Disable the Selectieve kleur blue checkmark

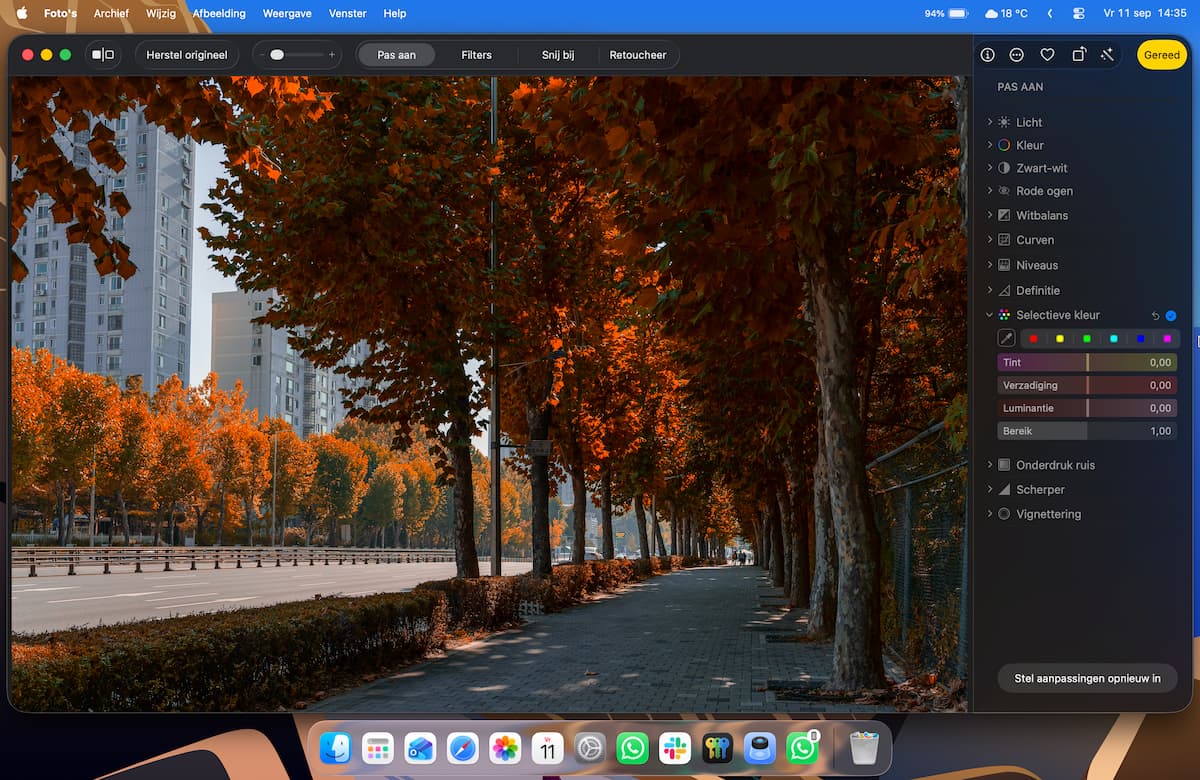click(1171, 315)
